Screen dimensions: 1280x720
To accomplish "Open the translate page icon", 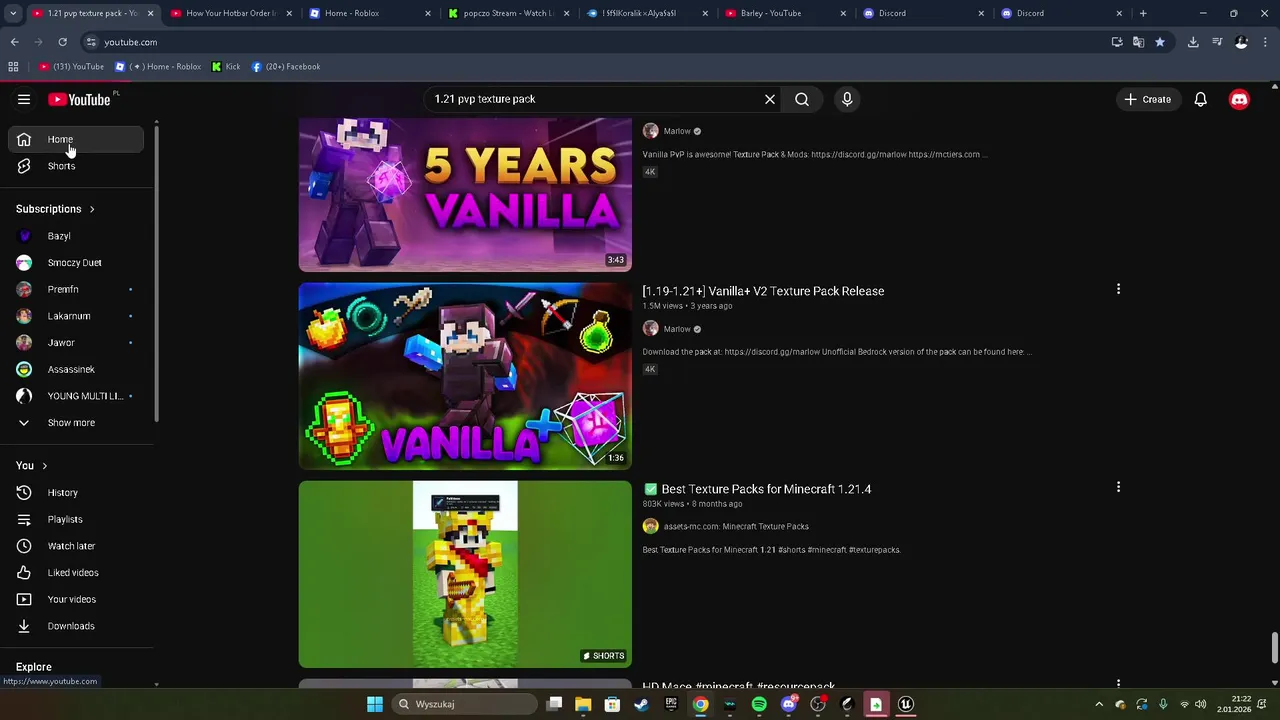I will 1138,42.
